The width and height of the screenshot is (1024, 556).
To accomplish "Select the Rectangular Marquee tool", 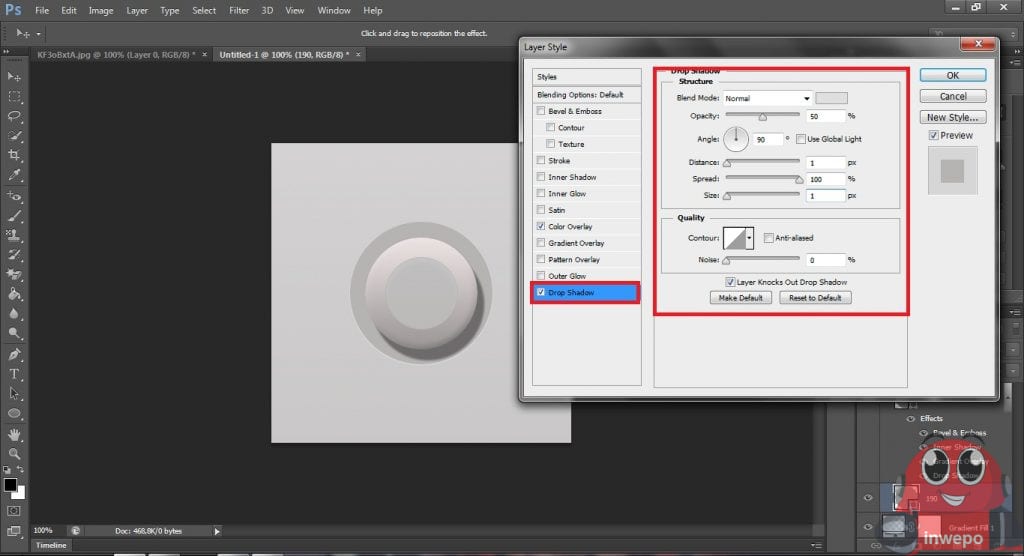I will point(14,97).
